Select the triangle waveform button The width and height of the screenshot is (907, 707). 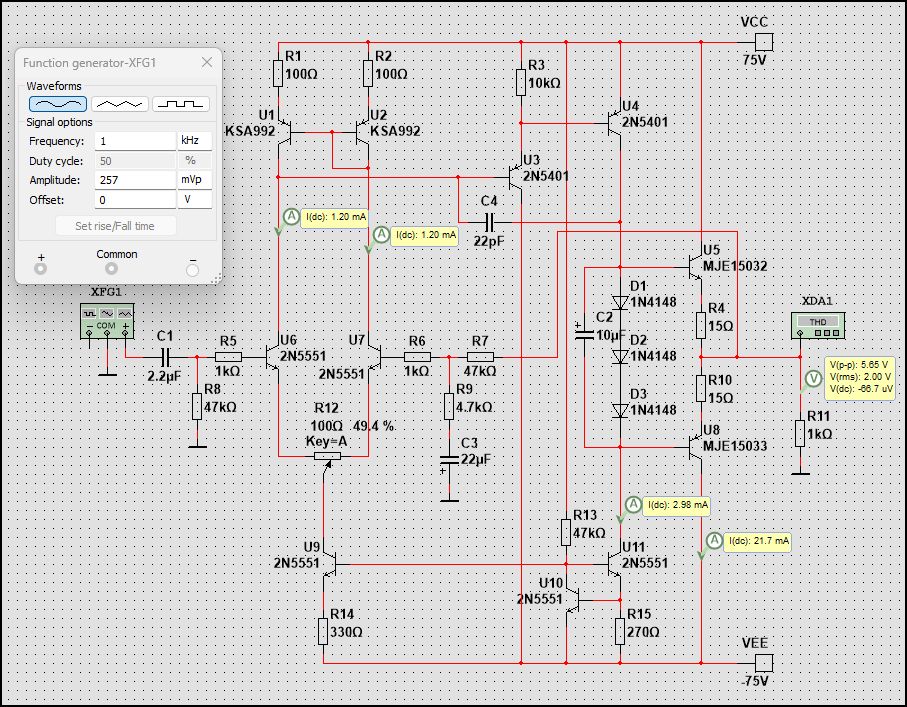pos(119,104)
